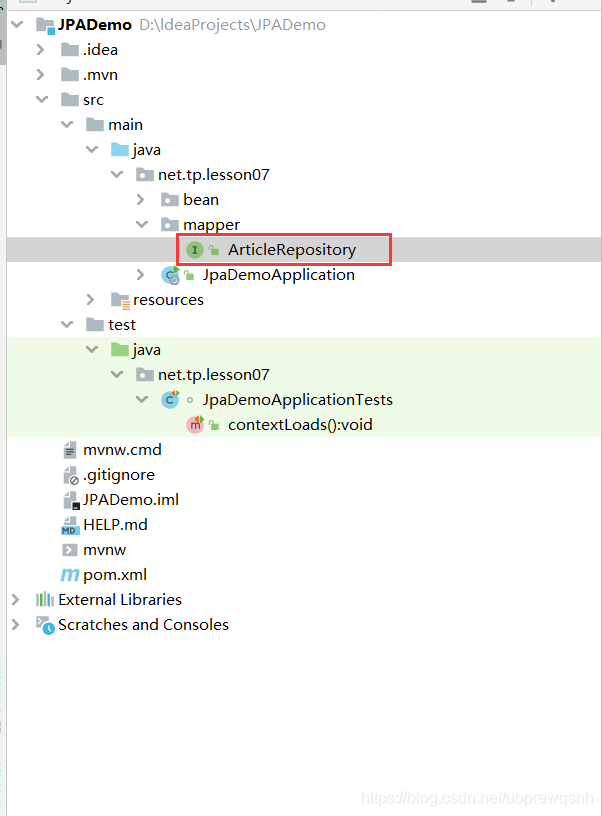Expand the .mvn folder
602x816 pixels.
click(x=41, y=74)
